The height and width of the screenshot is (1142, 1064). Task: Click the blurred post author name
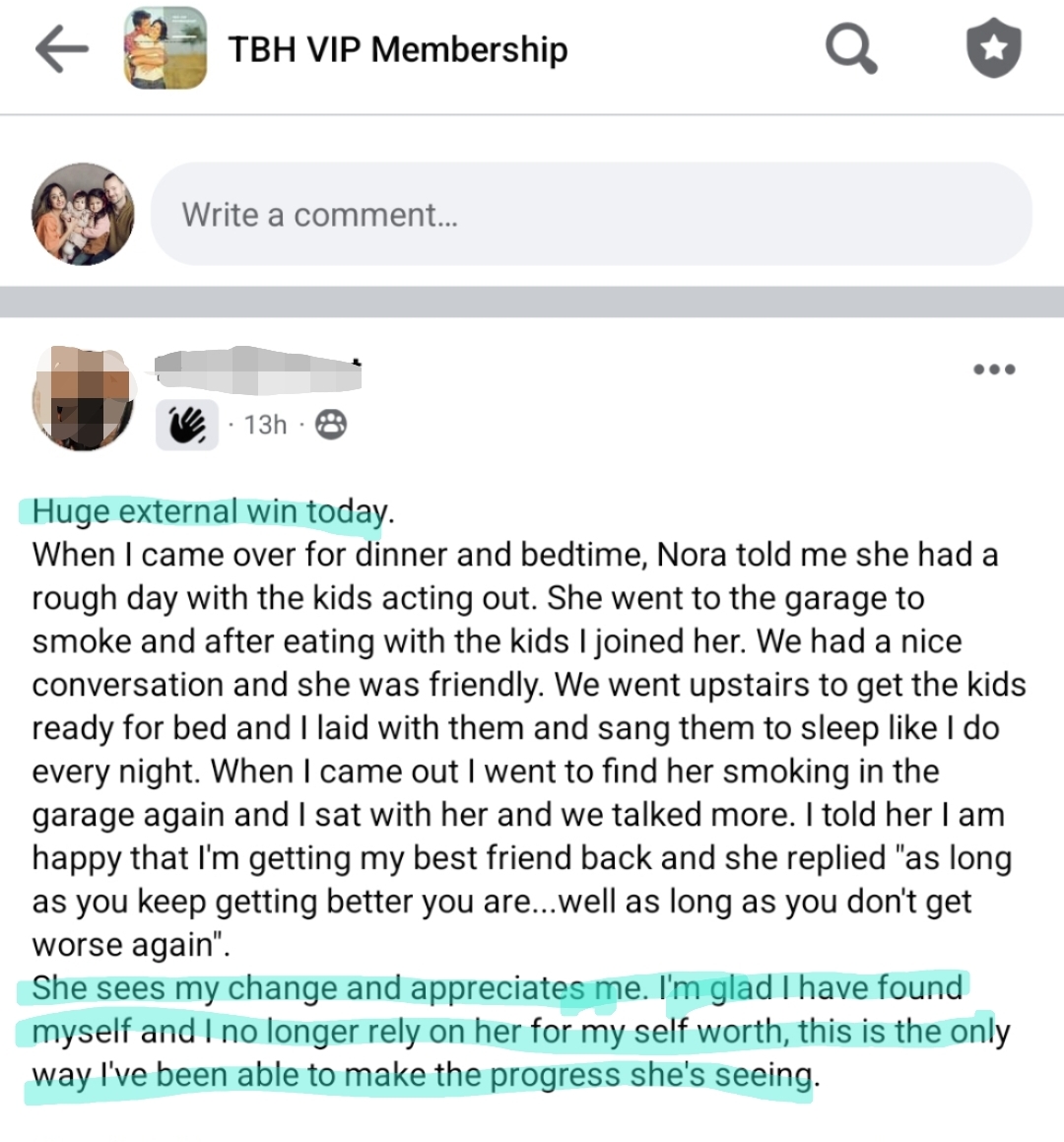pyautogui.click(x=258, y=370)
